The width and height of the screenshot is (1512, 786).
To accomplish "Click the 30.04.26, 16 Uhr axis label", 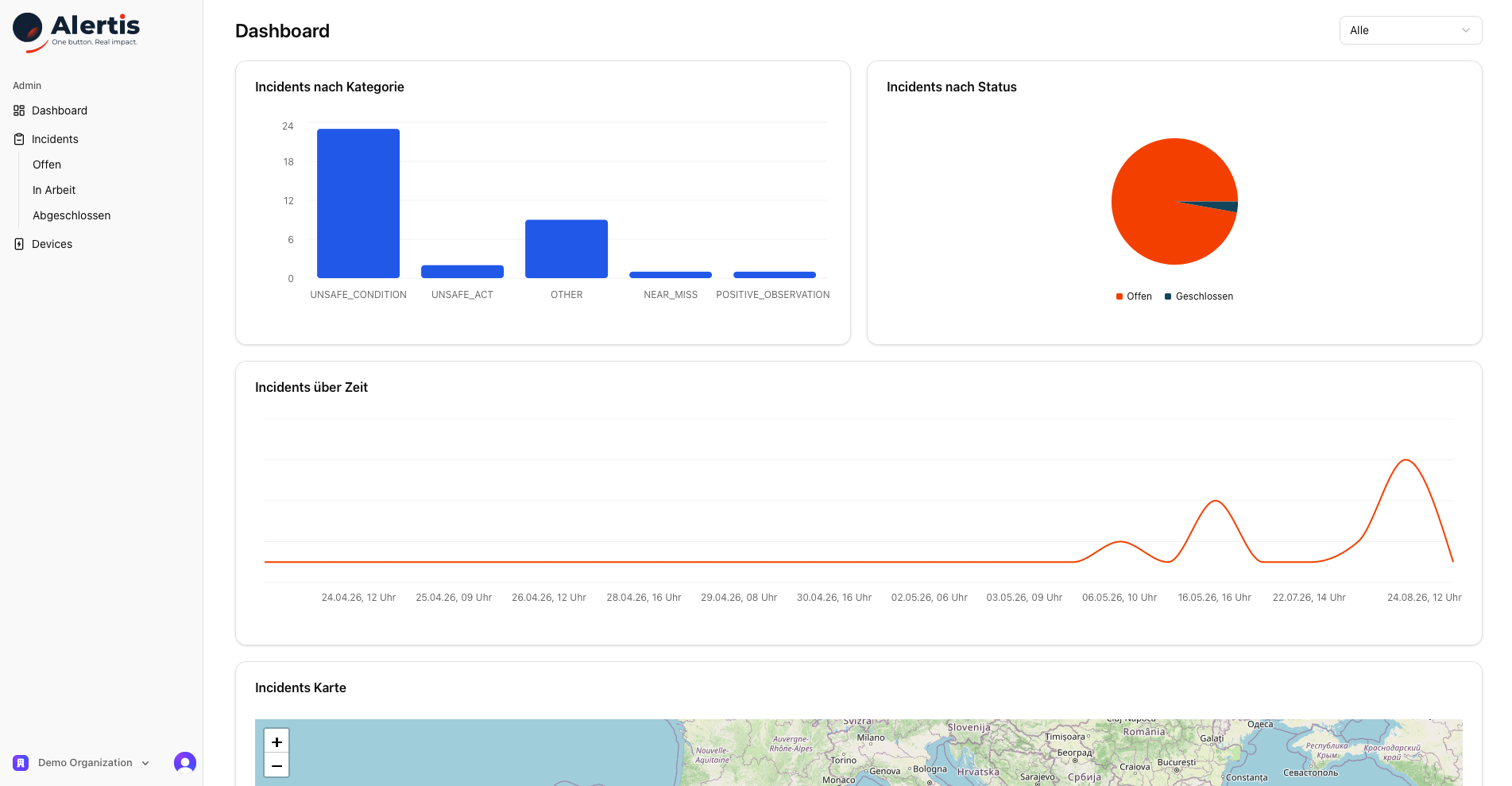I will point(834,598).
